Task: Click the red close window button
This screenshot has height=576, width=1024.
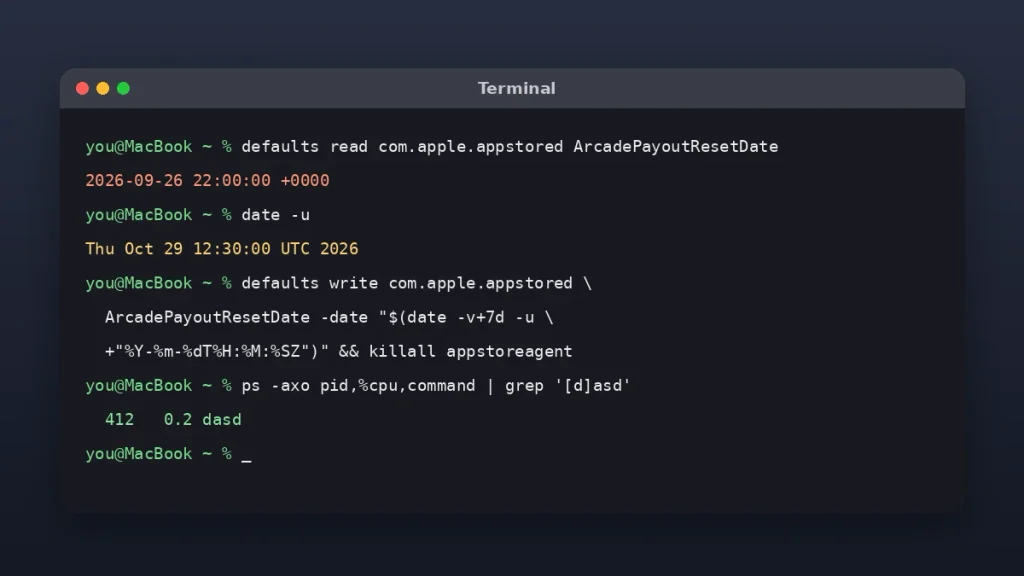Action: pos(82,88)
